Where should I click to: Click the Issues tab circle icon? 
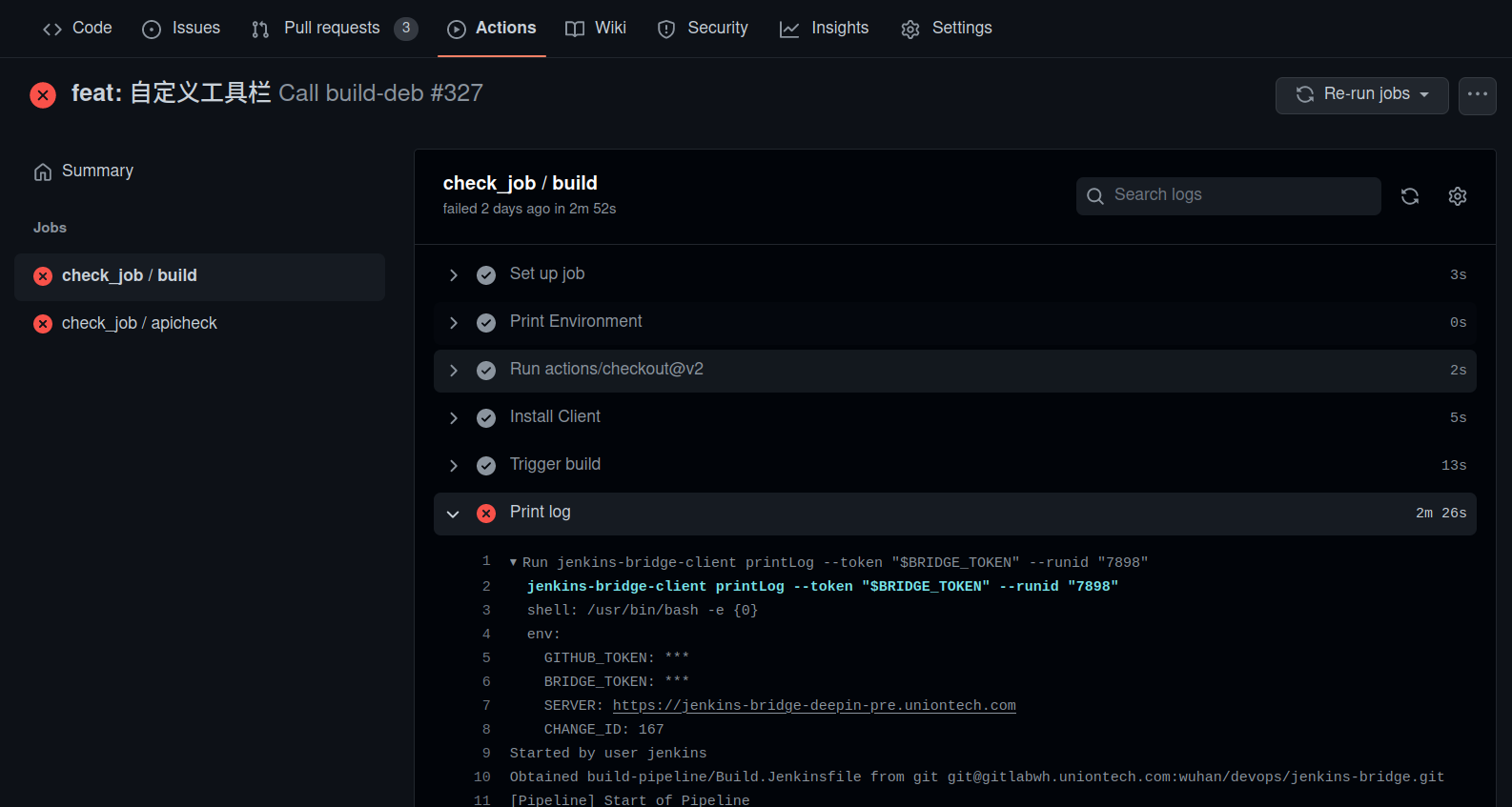[152, 30]
